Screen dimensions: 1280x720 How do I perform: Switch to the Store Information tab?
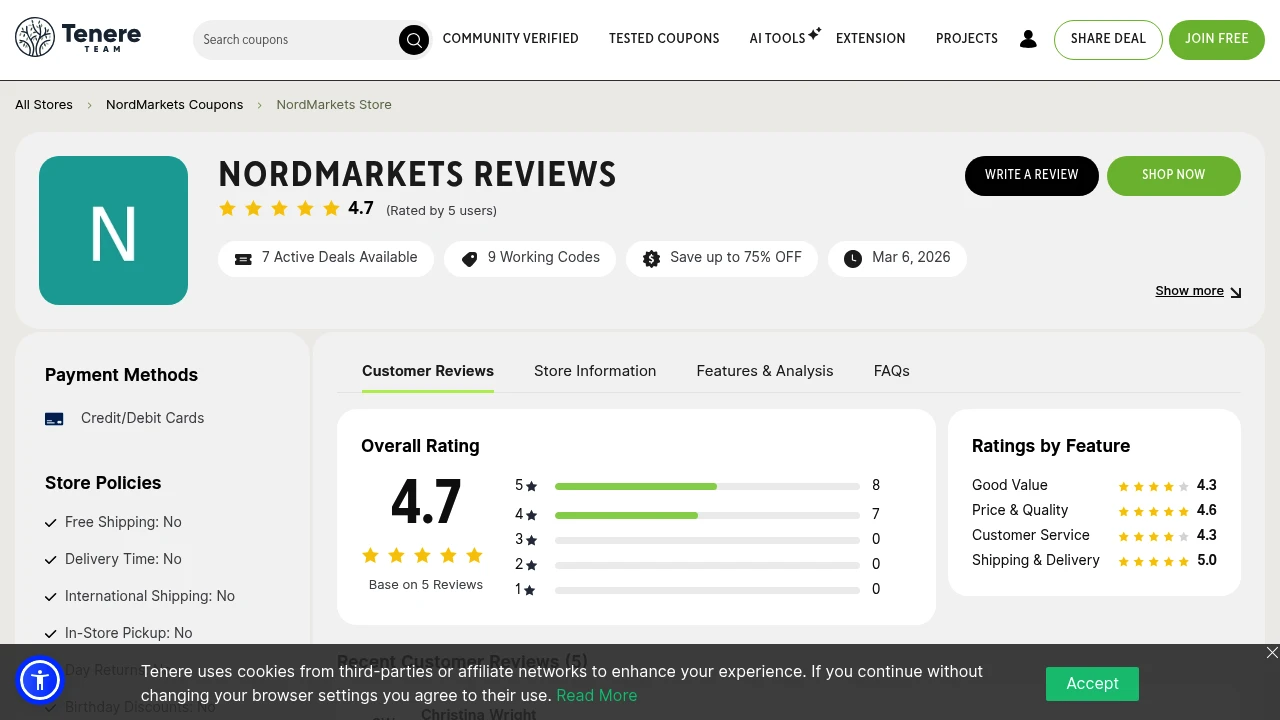point(595,371)
